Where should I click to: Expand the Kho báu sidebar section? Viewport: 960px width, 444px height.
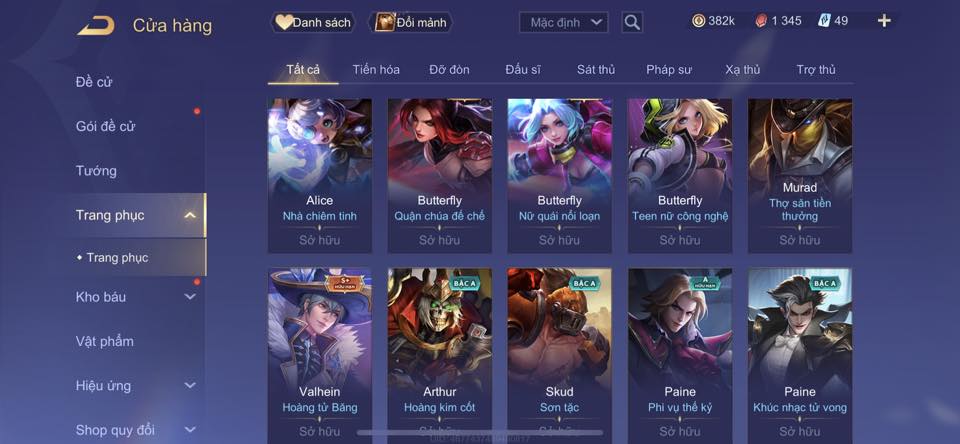pyautogui.click(x=190, y=297)
